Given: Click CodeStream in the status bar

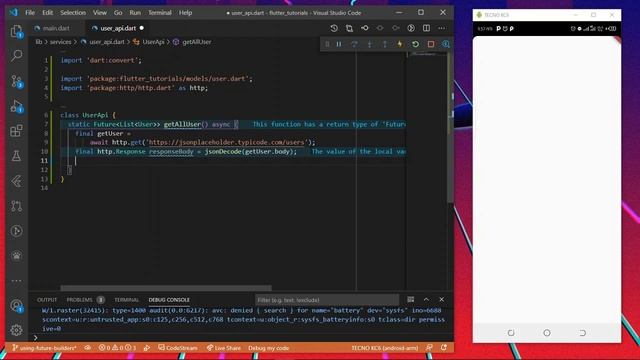Looking at the screenshot, I should (x=178, y=348).
